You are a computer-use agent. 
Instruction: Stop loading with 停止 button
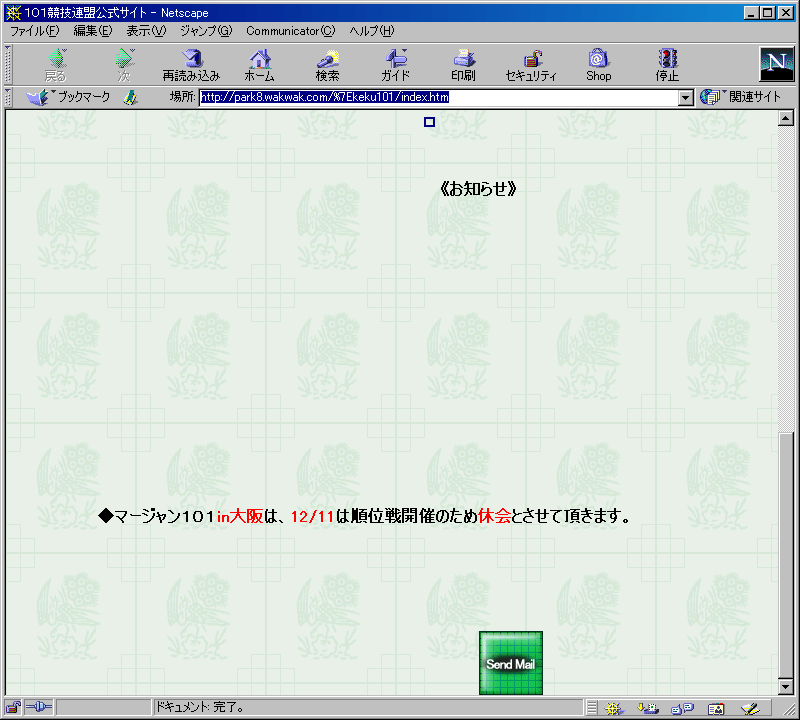coord(667,65)
